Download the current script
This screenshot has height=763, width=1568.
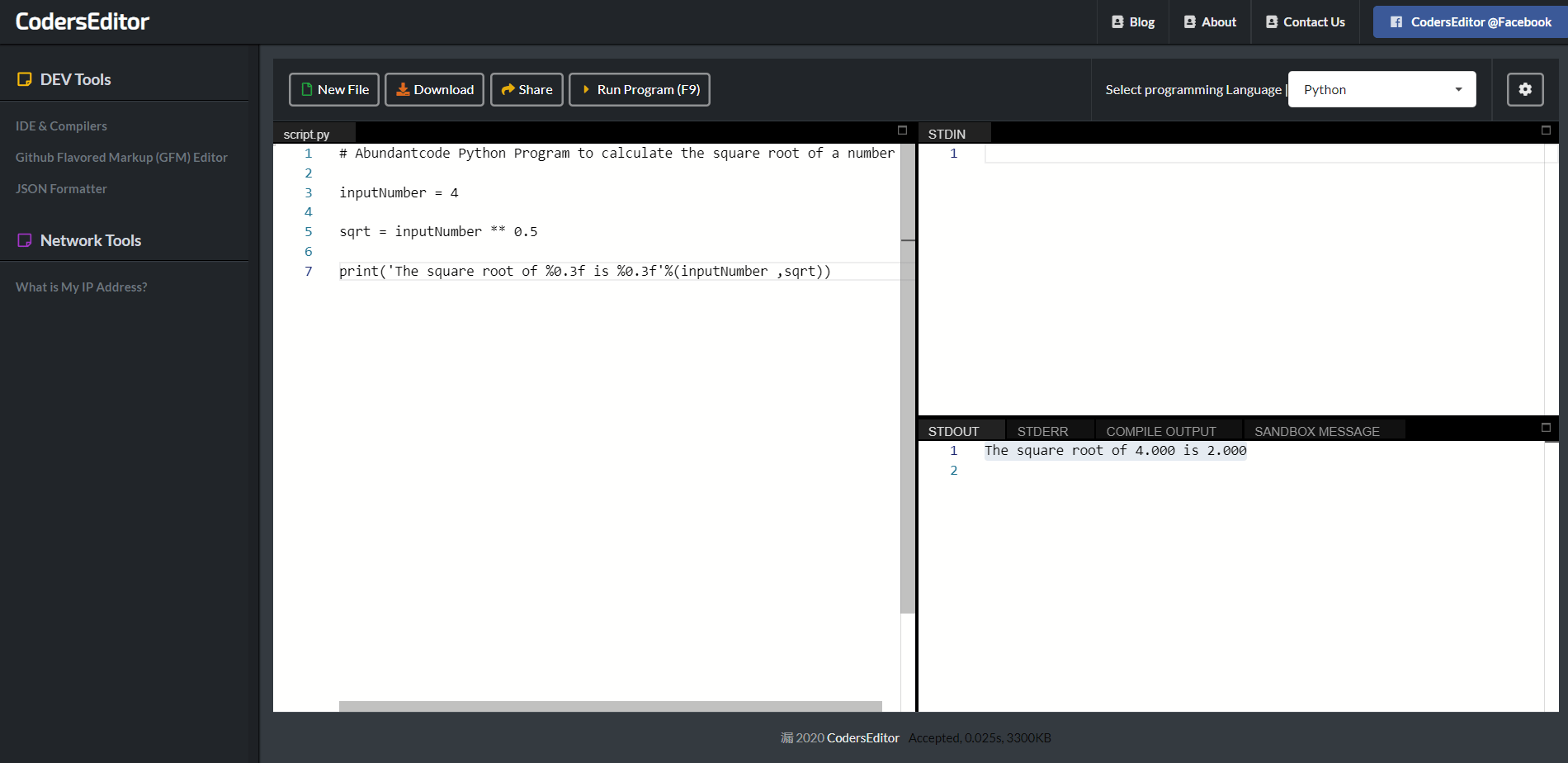[434, 89]
